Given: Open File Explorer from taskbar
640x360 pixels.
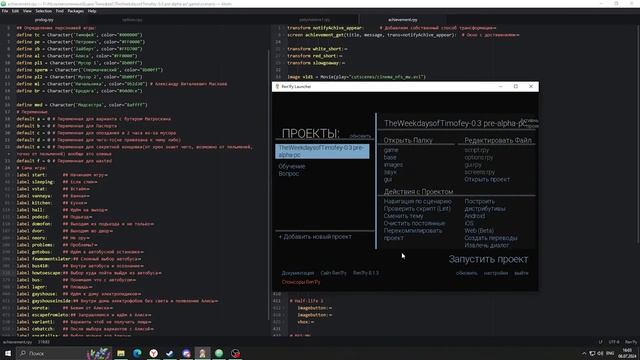Looking at the screenshot, I should tap(121, 353).
